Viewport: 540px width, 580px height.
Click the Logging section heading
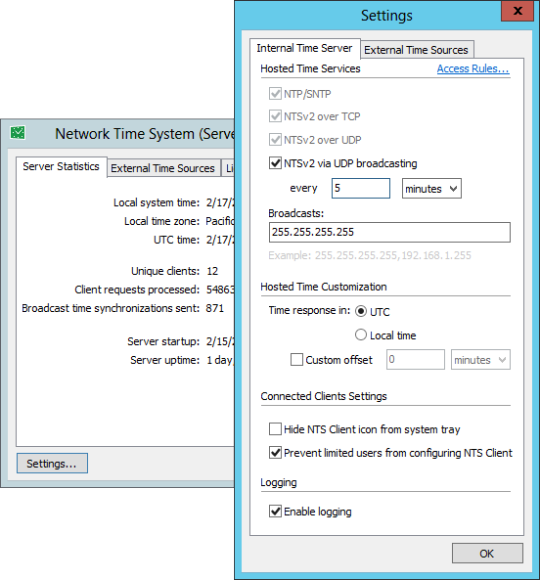[279, 482]
